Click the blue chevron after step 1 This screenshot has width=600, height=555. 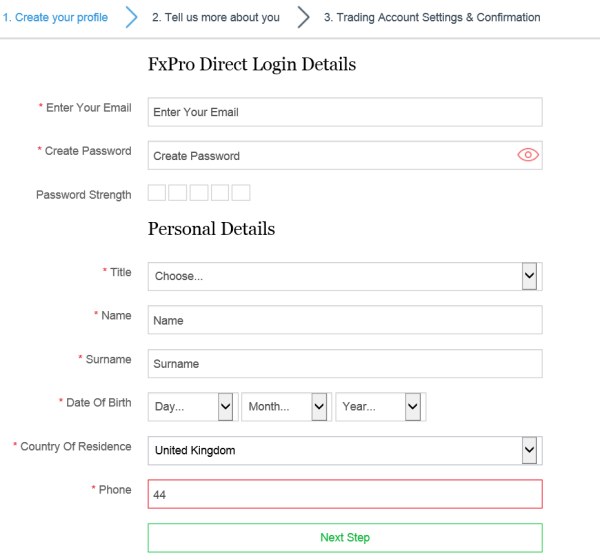131,18
